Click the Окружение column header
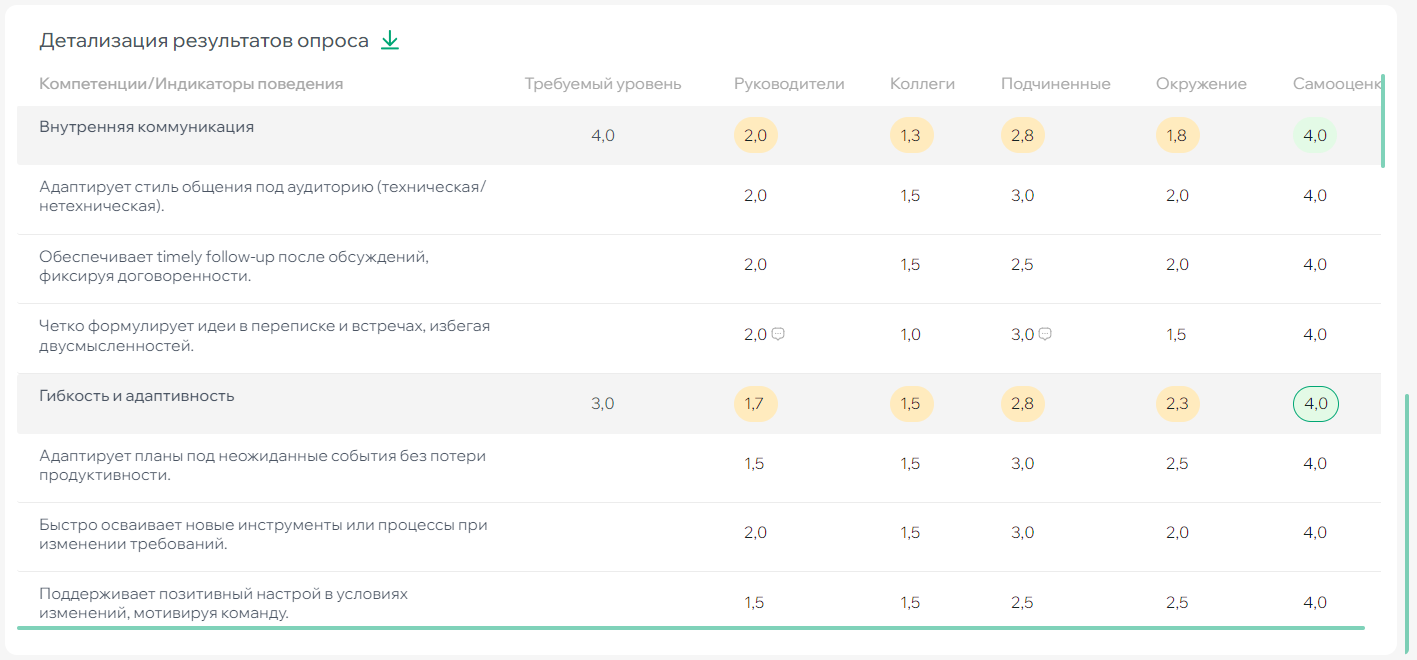The image size is (1417, 660). pyautogui.click(x=1201, y=83)
